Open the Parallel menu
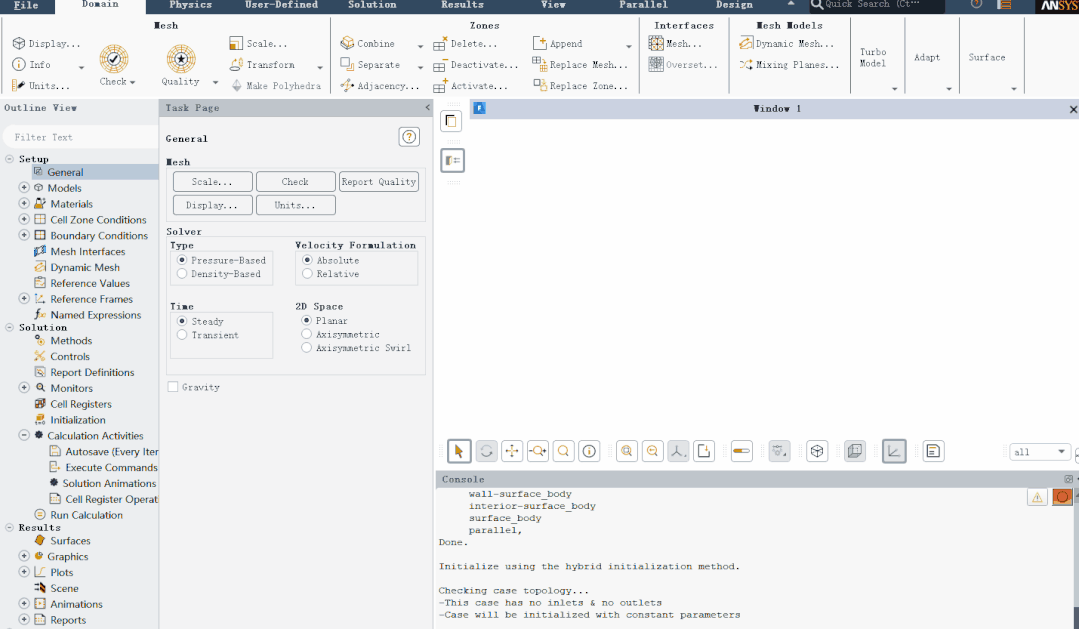This screenshot has height=629, width=1079. coord(643,6)
